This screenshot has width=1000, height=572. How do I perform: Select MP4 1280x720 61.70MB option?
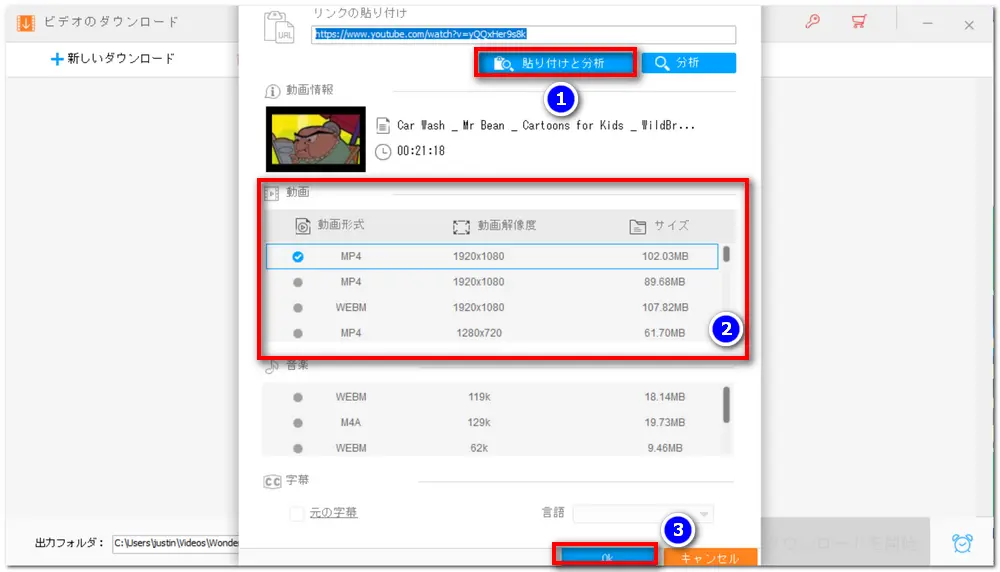click(x=298, y=333)
